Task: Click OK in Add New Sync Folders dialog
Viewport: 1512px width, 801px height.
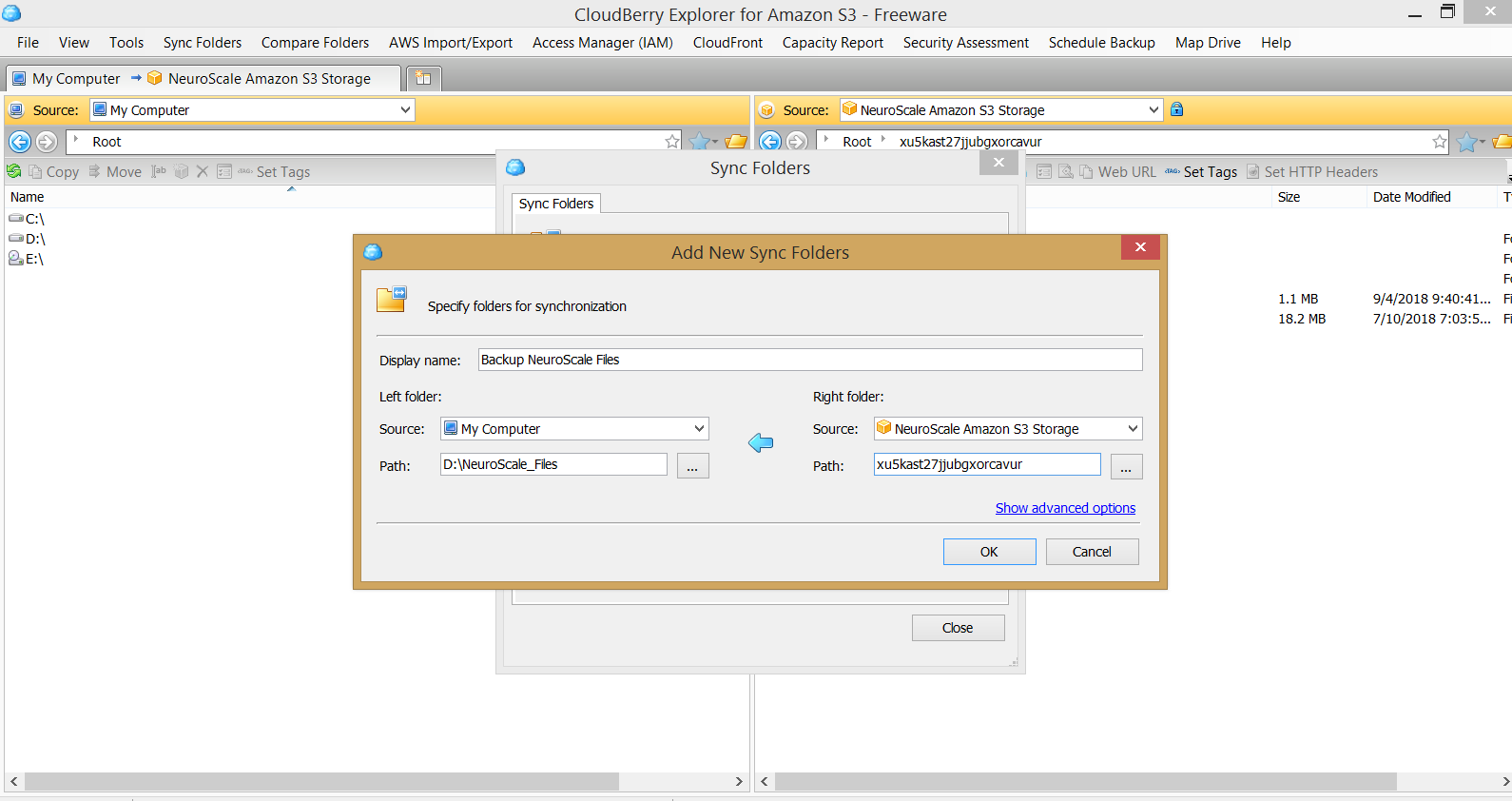Action: pyautogui.click(x=989, y=552)
